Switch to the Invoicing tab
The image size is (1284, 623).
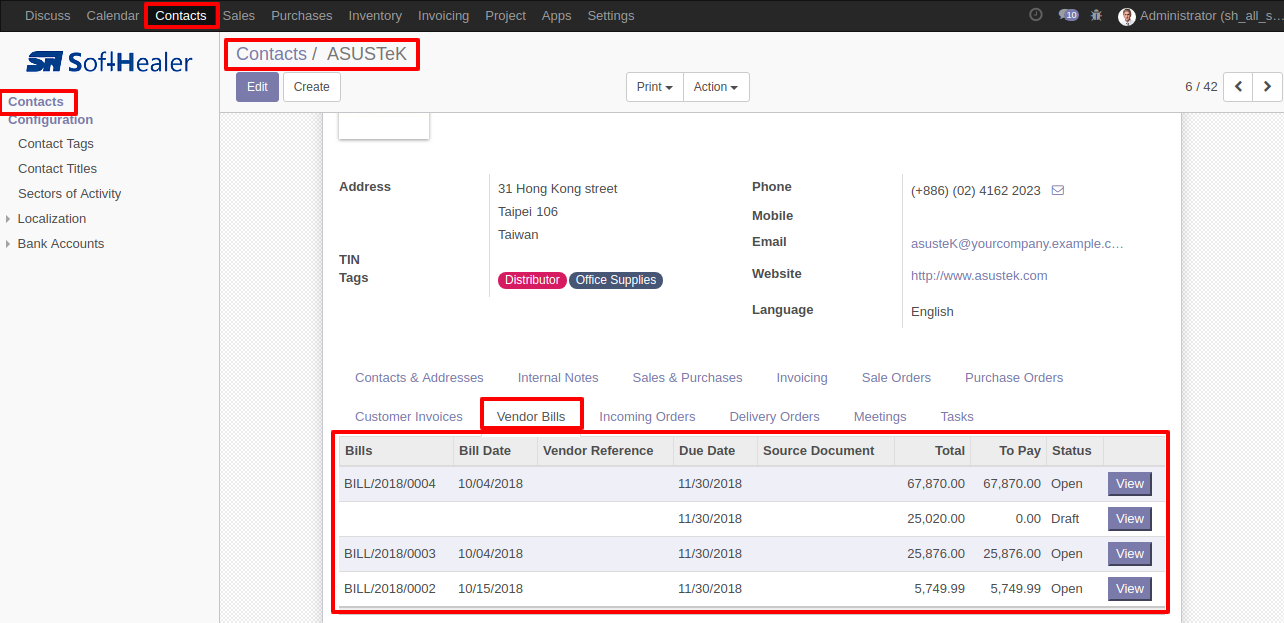click(802, 378)
